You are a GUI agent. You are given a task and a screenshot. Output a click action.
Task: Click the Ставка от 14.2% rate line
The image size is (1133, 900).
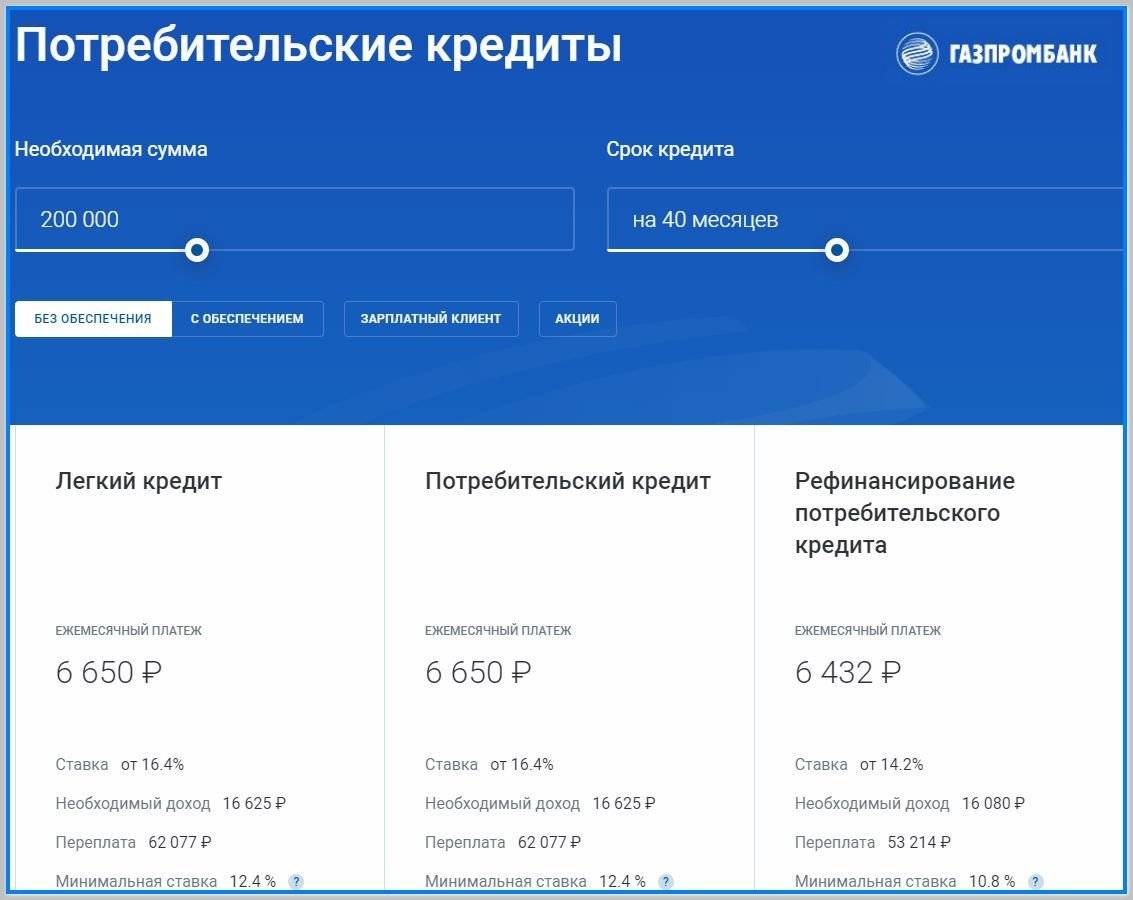click(859, 764)
